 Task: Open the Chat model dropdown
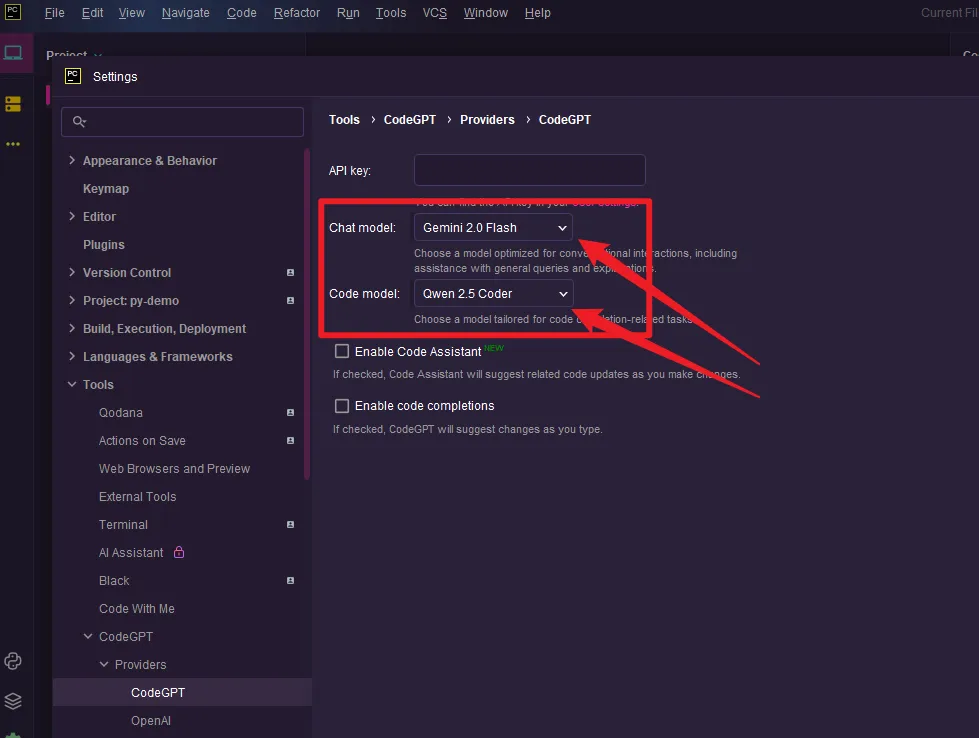tap(493, 228)
